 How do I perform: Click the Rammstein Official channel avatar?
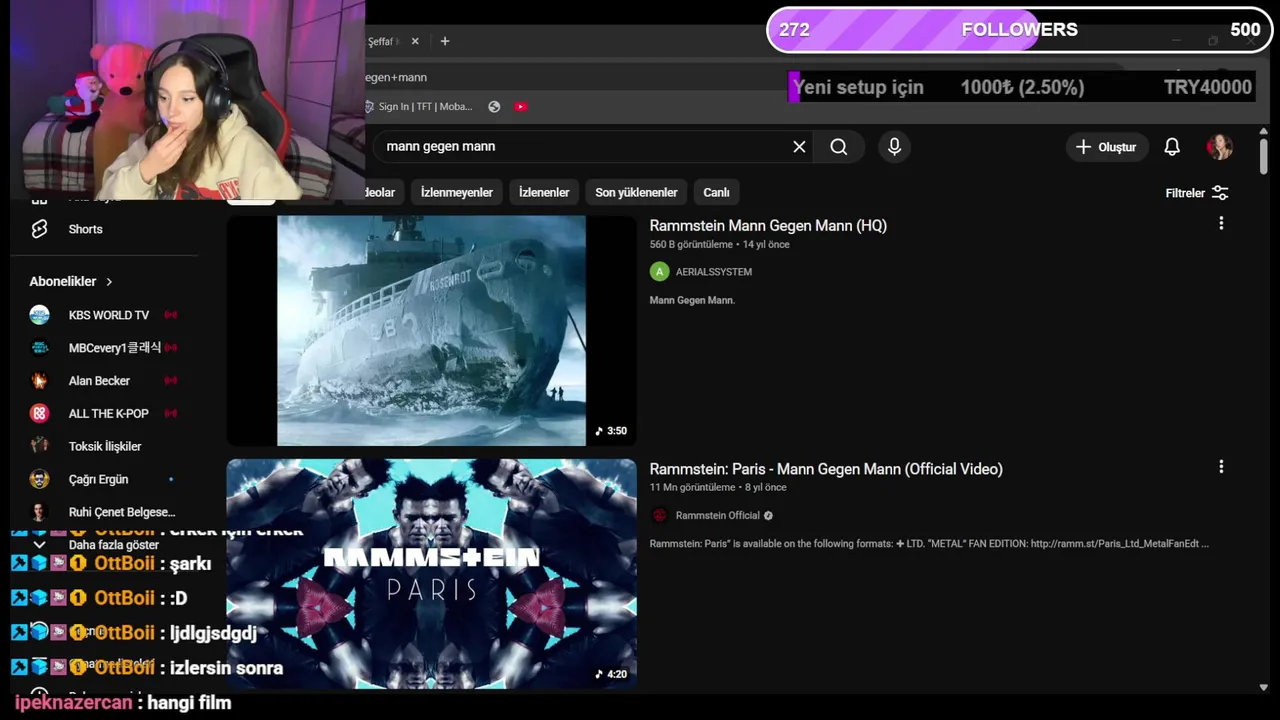(659, 516)
